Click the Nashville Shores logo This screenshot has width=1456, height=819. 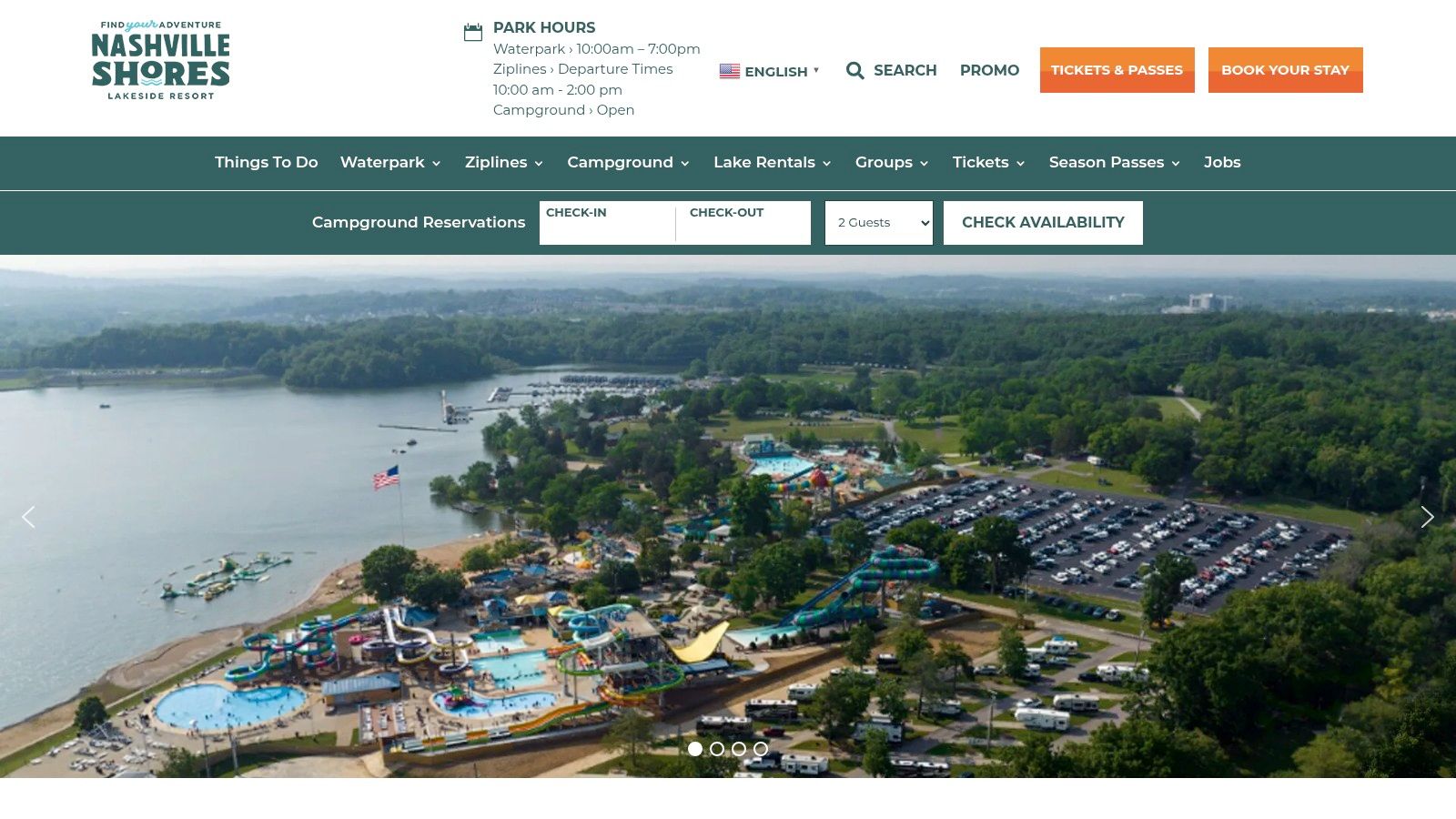click(160, 60)
